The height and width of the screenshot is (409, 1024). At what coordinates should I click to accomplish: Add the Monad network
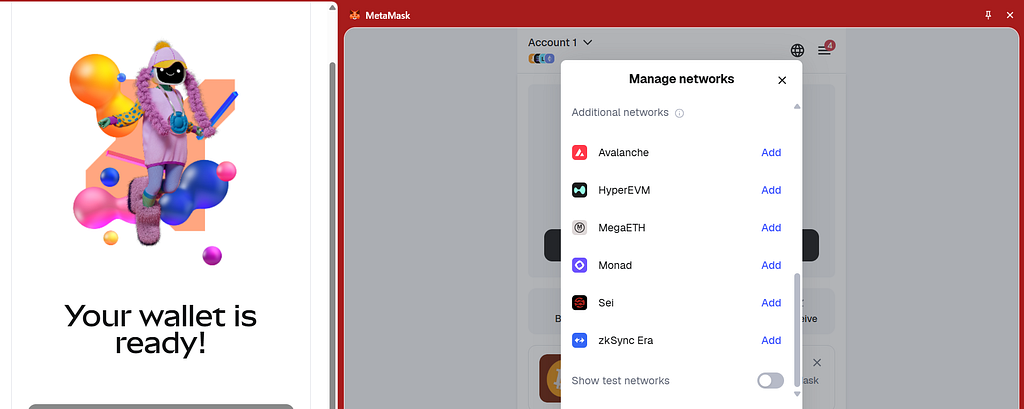tap(771, 265)
